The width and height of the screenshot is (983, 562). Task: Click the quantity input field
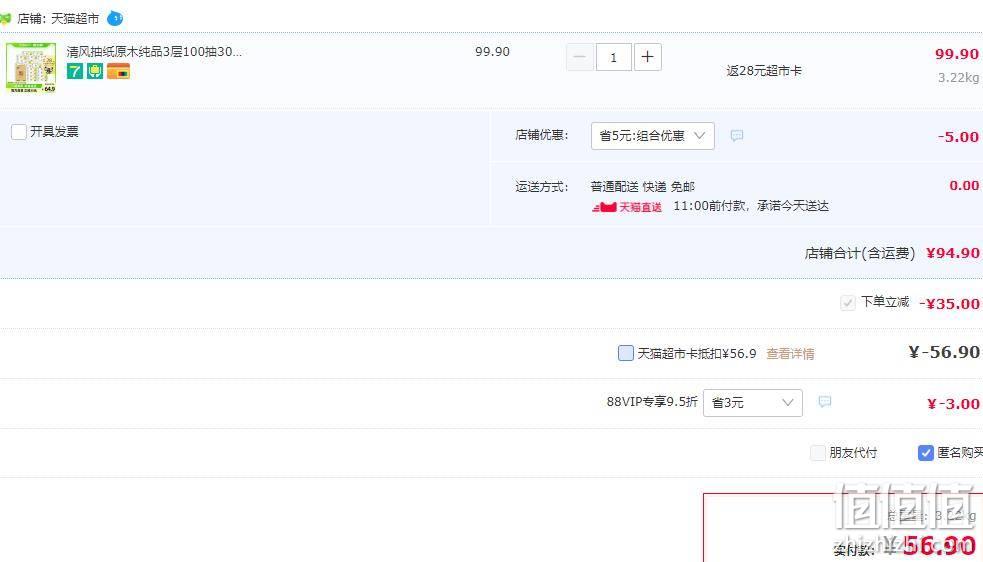[613, 57]
